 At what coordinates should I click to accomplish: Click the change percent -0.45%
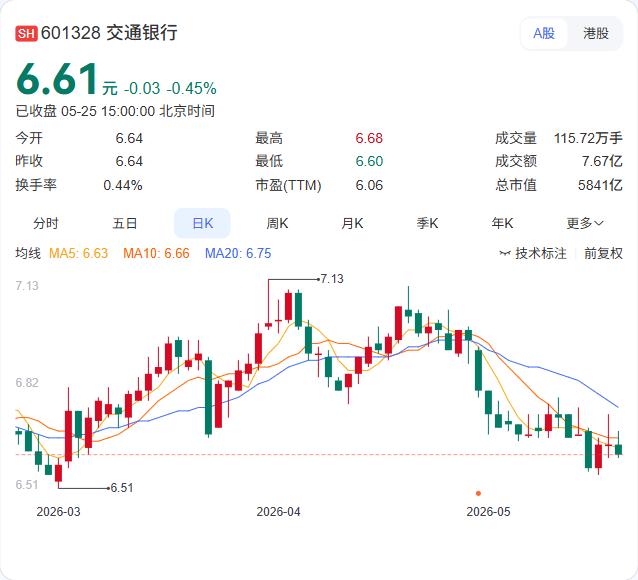[192, 88]
